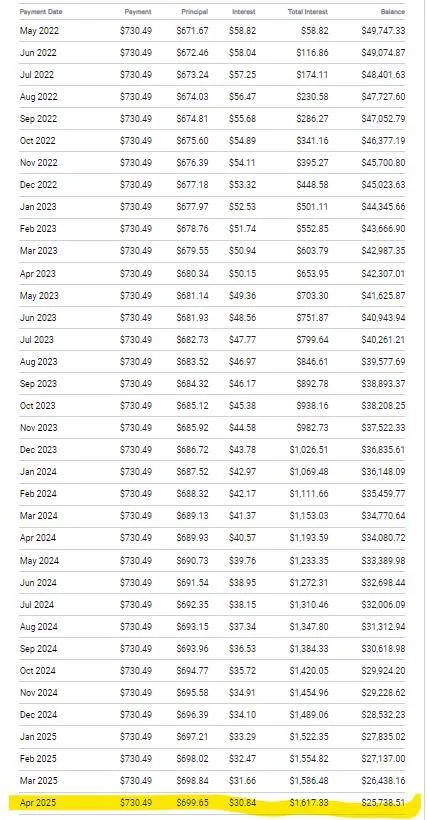
Task: Click the $40.57 interest in Apr 2024
Action: [243, 538]
